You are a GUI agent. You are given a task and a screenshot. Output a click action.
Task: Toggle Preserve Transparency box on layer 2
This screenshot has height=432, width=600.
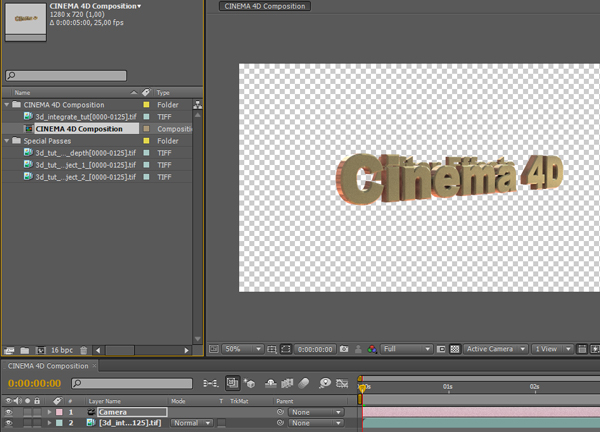coord(222,423)
